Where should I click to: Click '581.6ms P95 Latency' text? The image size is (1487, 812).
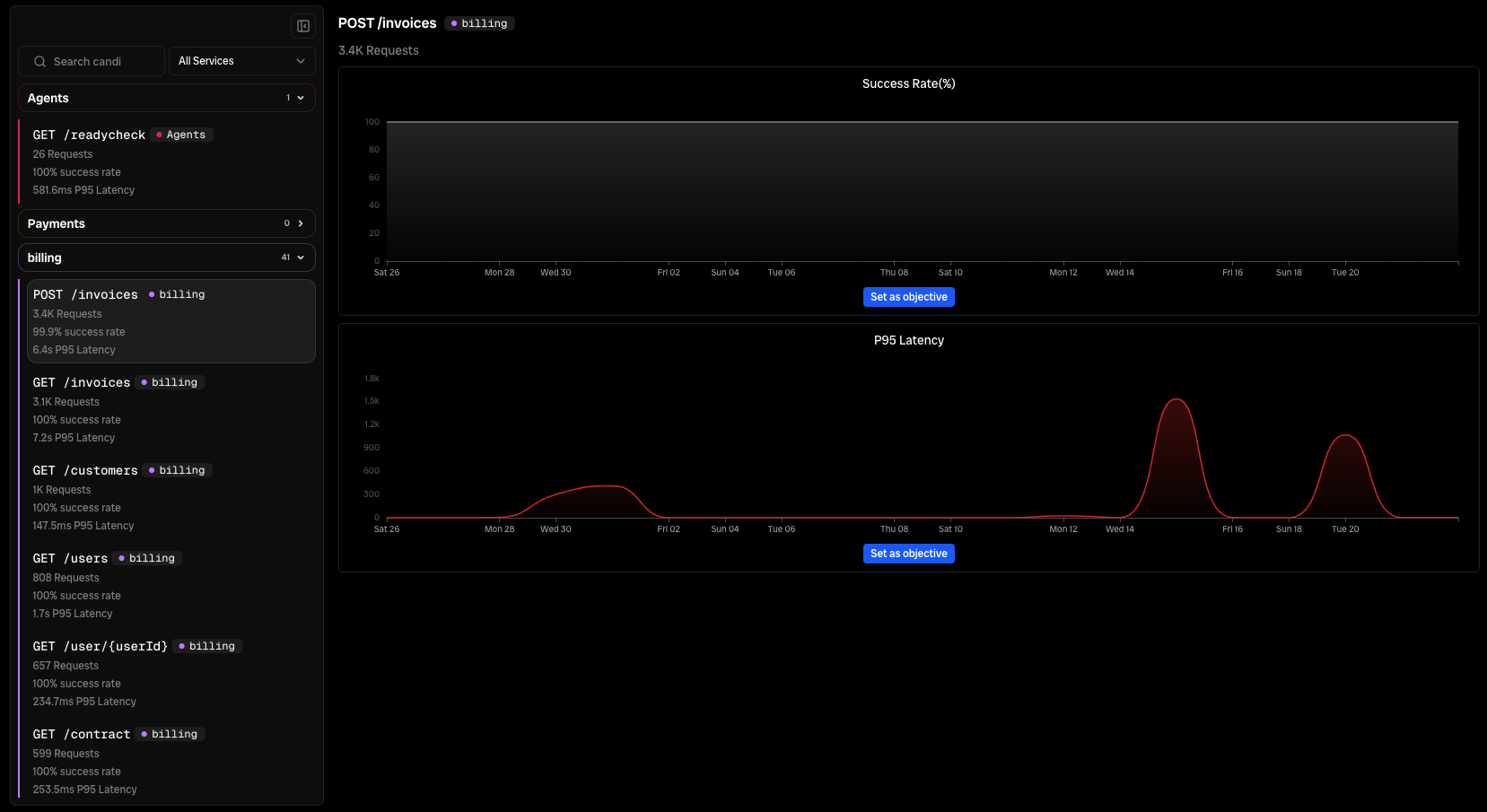pyautogui.click(x=83, y=190)
